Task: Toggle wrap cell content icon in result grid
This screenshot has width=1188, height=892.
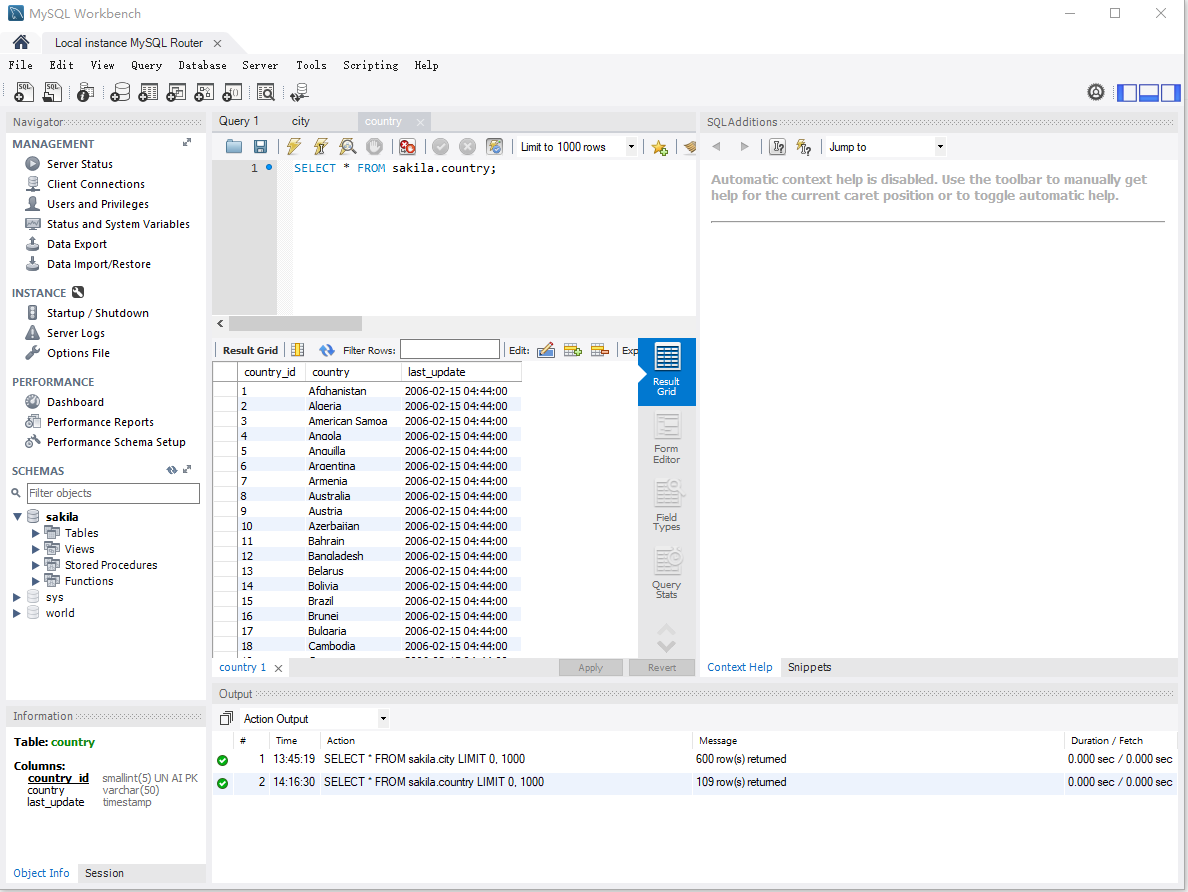Action: click(298, 350)
